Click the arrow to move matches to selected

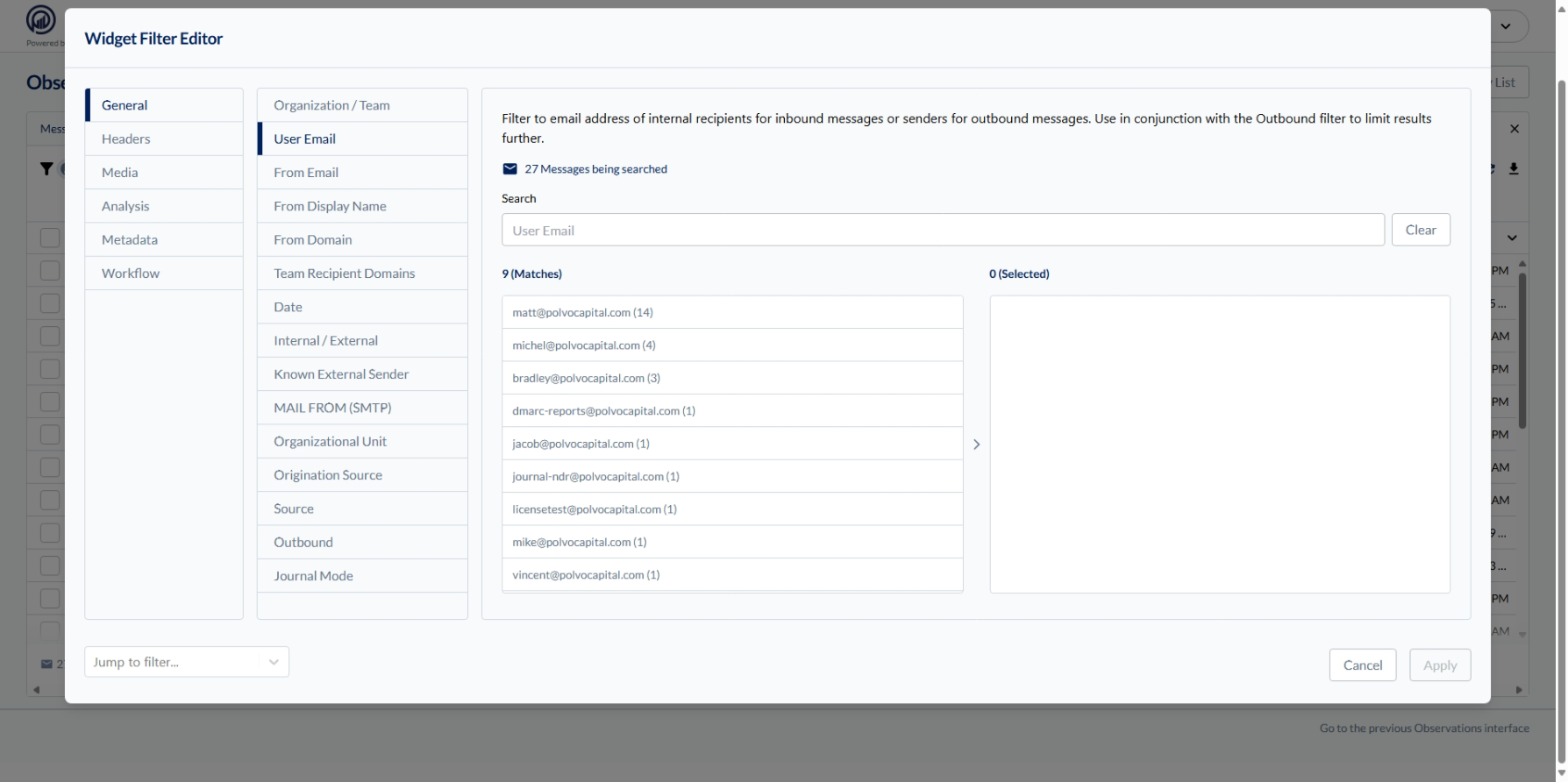click(976, 444)
